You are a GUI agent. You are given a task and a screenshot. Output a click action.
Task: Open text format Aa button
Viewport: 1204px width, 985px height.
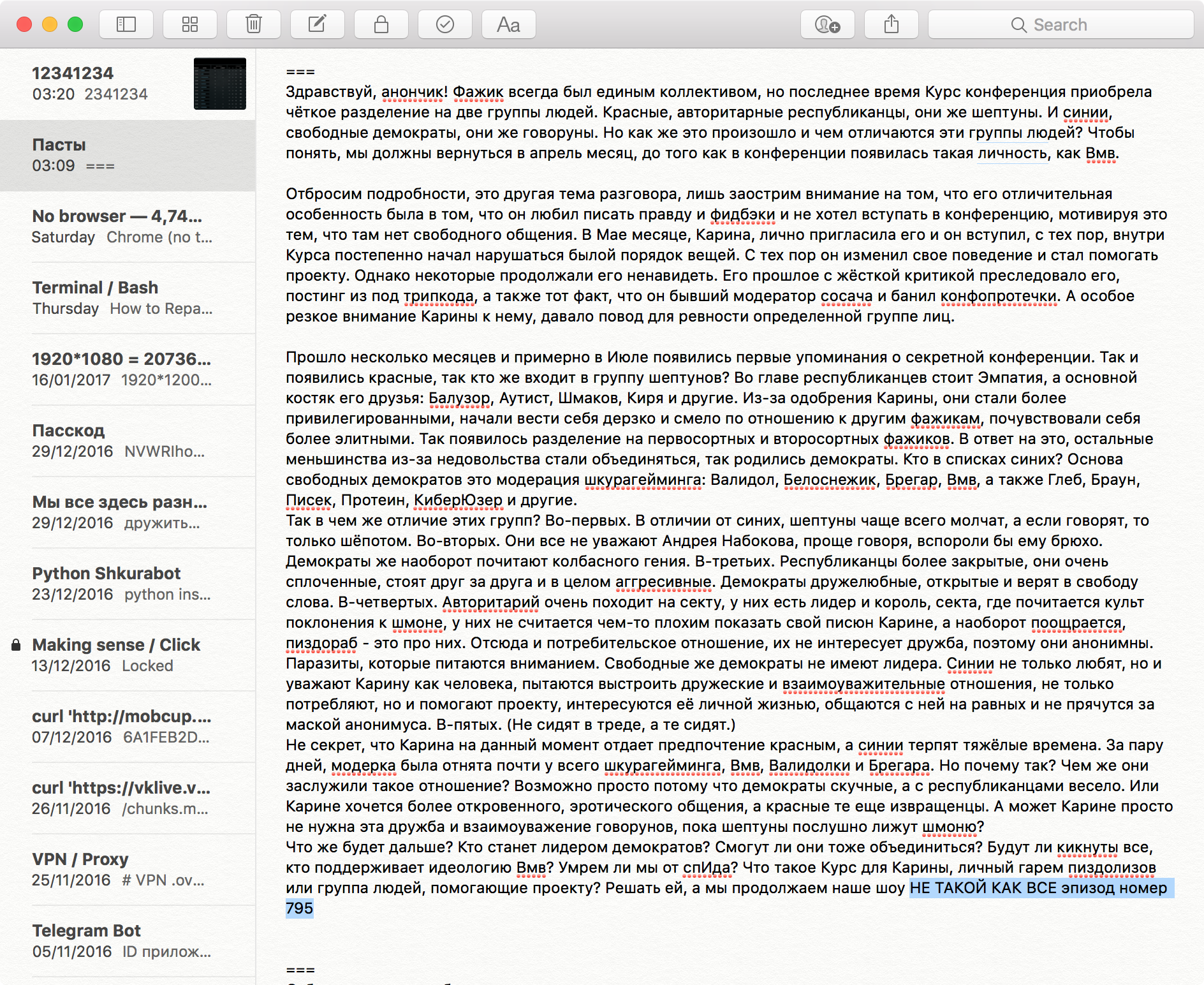coord(509,25)
